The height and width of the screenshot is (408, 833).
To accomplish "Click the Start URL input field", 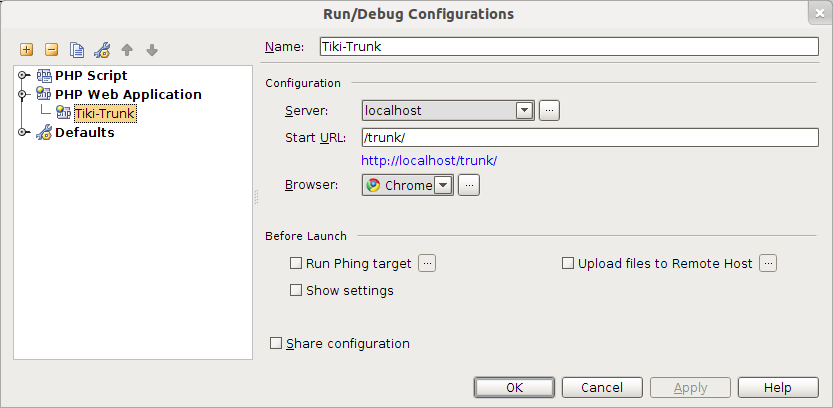I will point(590,138).
